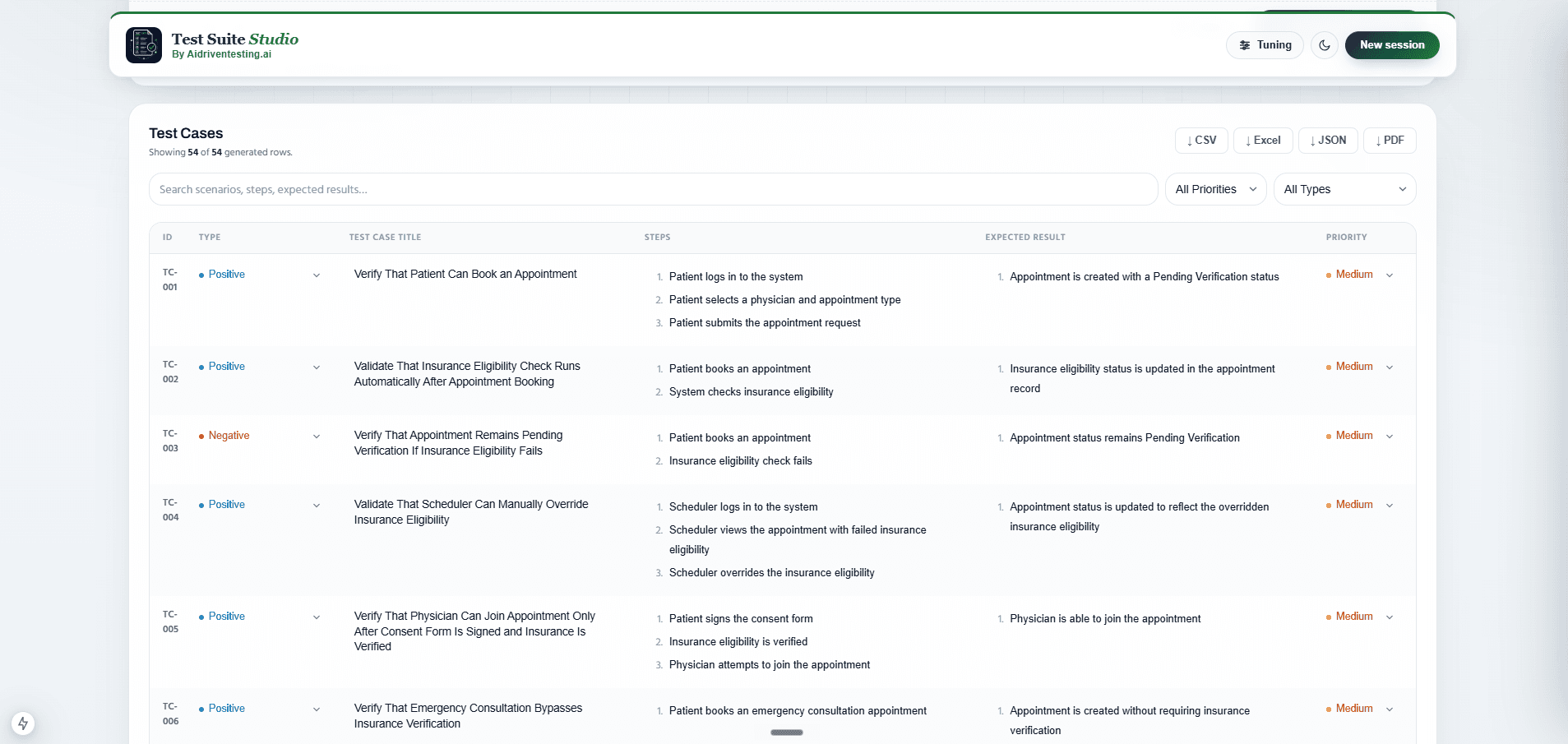Open type dropdown for TC-006
The image size is (1568, 744).
(260, 709)
